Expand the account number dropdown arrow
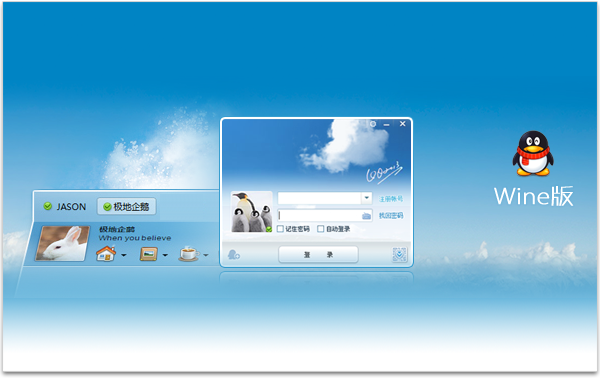This screenshot has height=380, width=600. [367, 198]
